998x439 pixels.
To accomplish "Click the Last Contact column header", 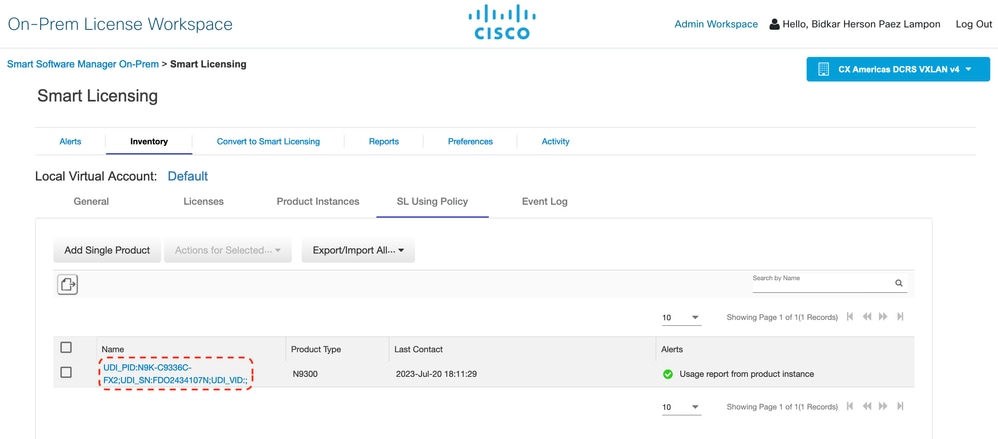I will coord(418,349).
